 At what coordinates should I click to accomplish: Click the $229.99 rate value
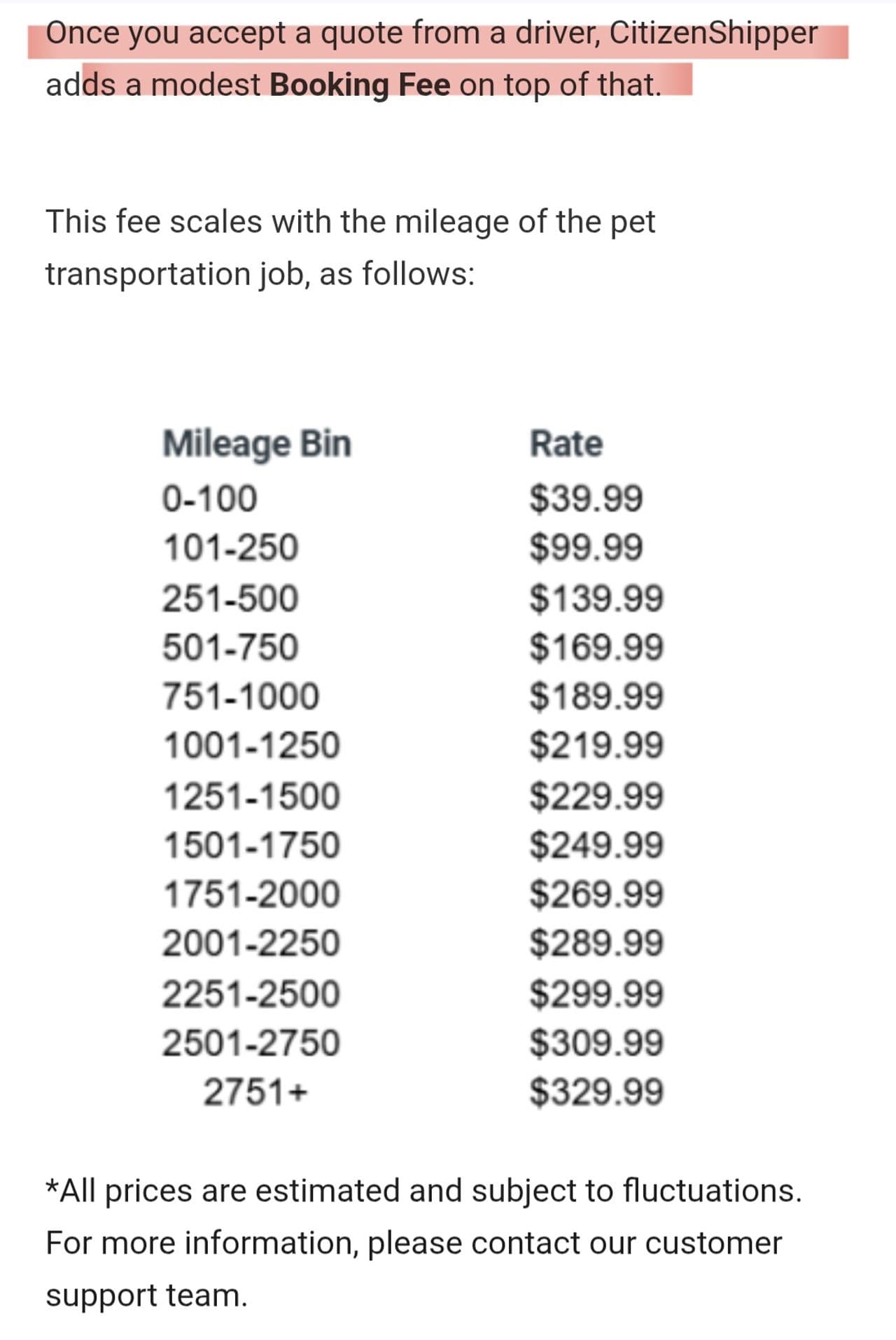point(596,797)
